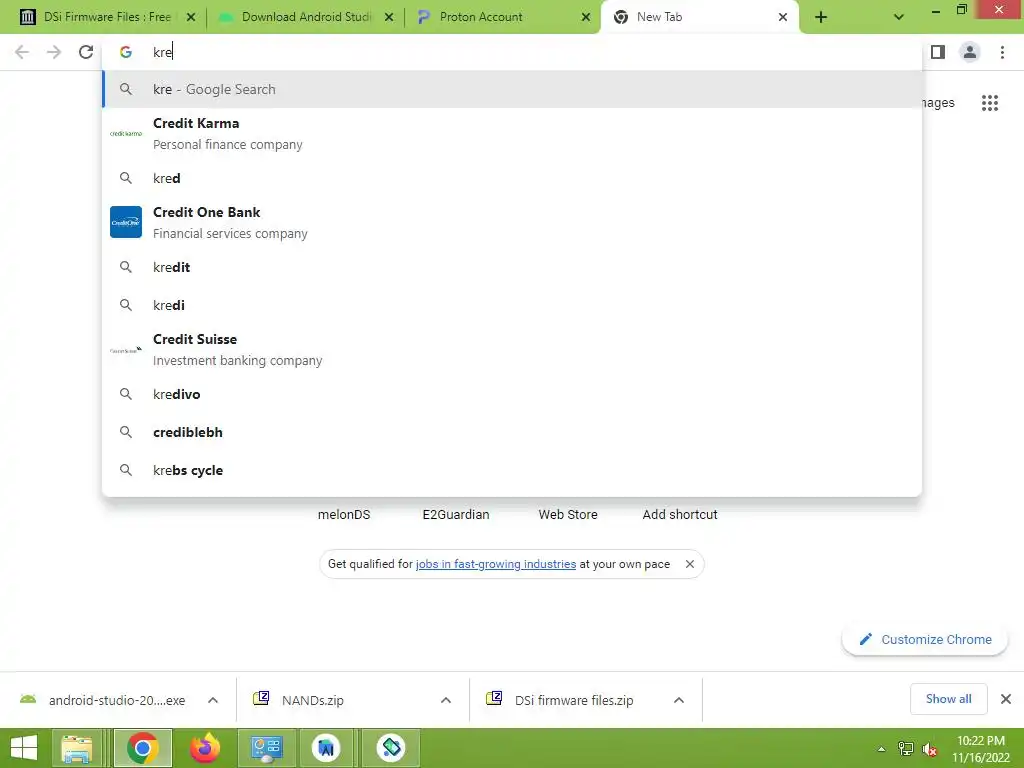The height and width of the screenshot is (768, 1024).
Task: Close the Download Android Studio tab
Action: click(389, 18)
